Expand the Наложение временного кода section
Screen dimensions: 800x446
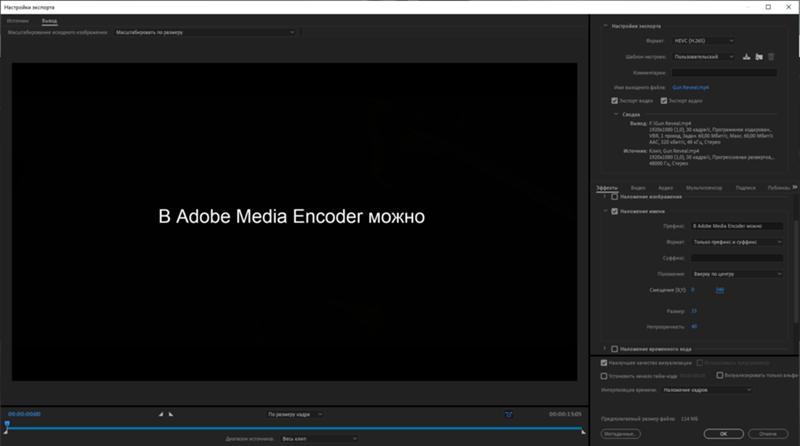point(605,349)
